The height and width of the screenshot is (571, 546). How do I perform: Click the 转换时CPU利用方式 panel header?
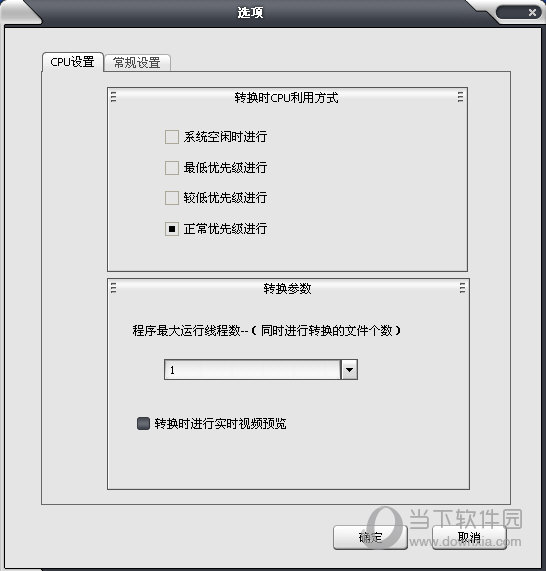point(287,97)
